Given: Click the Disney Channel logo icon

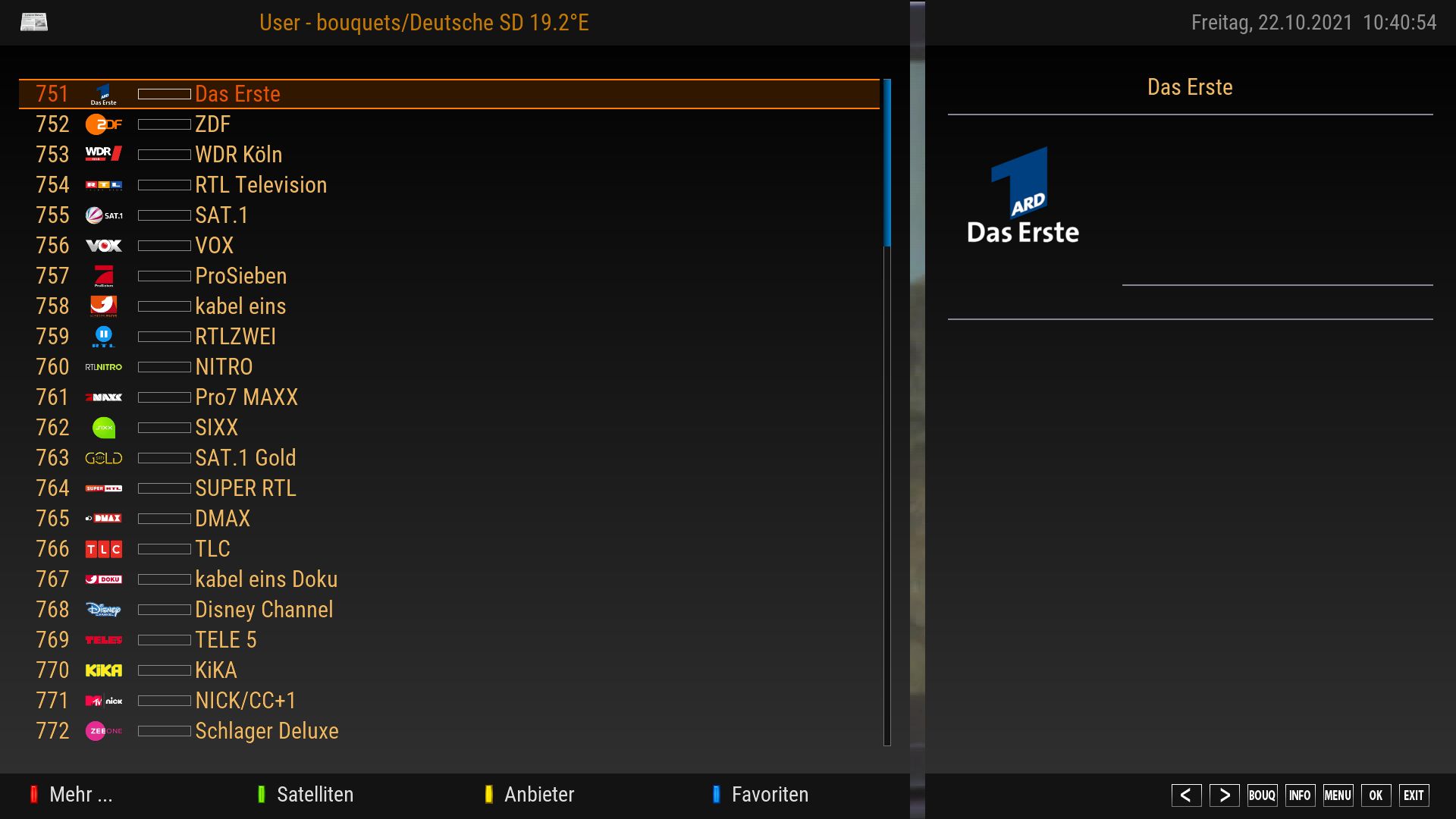Looking at the screenshot, I should pyautogui.click(x=103, y=610).
